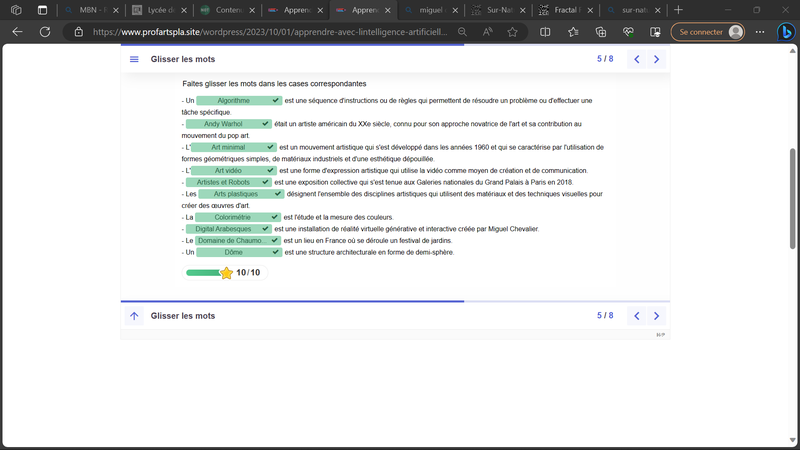Click the checkmark on Art minimal
The height and width of the screenshot is (450, 800).
point(273,147)
